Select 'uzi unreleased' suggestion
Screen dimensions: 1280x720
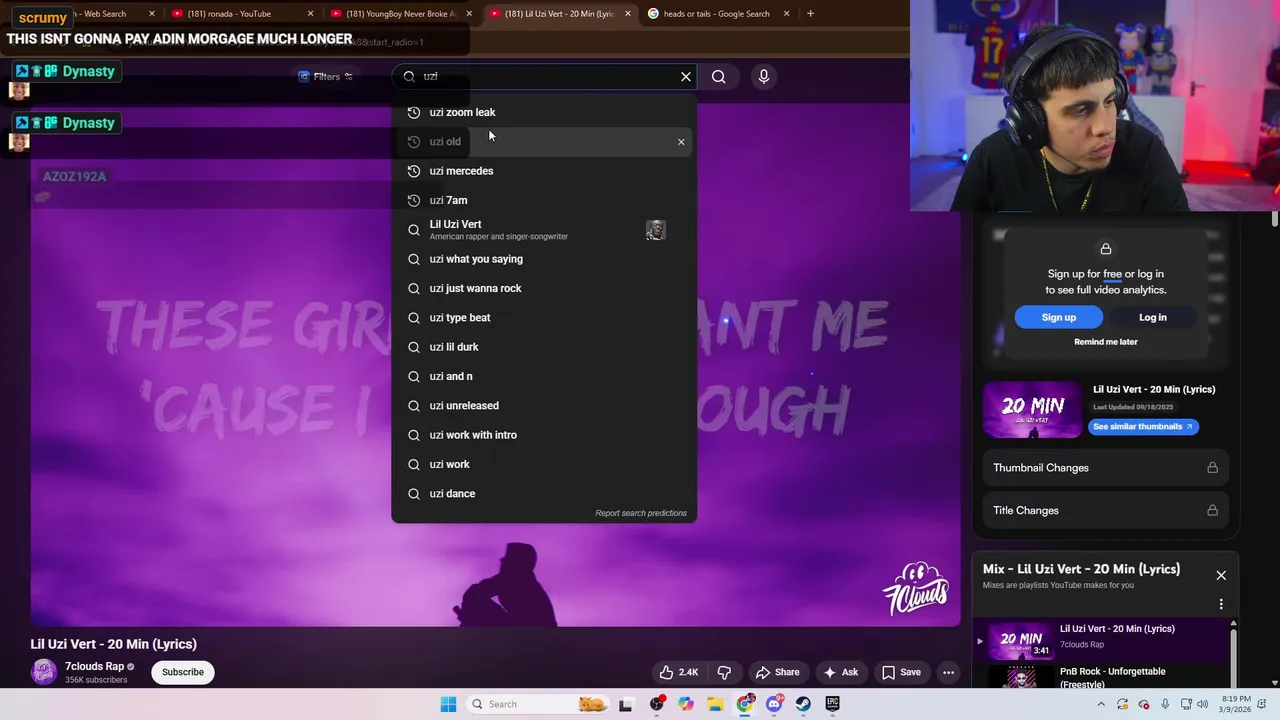coord(544,405)
